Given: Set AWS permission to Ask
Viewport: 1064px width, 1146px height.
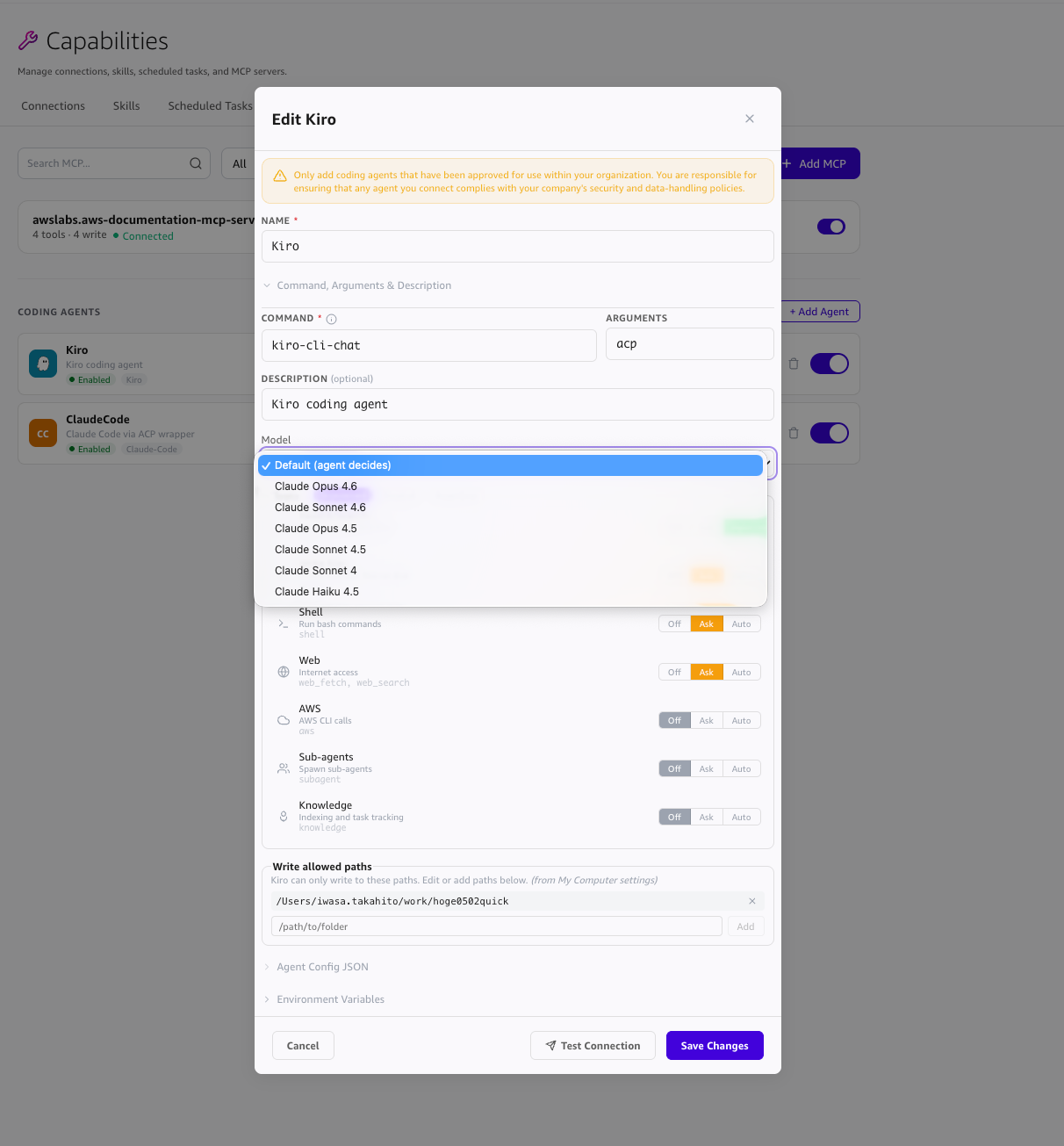Looking at the screenshot, I should tap(707, 720).
